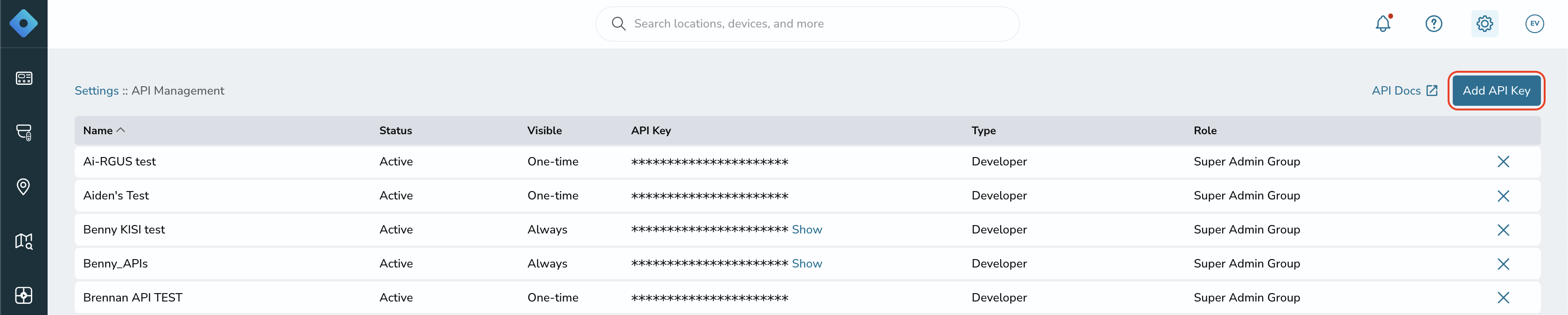
Task: Click the API Docs external link icon
Action: [x=1432, y=90]
